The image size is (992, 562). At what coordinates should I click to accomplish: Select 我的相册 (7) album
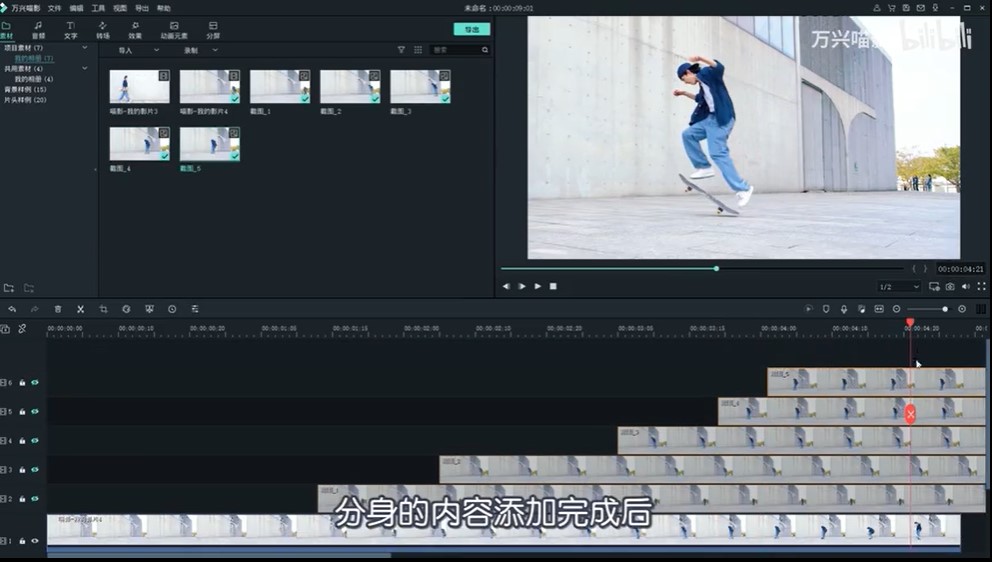(x=34, y=58)
